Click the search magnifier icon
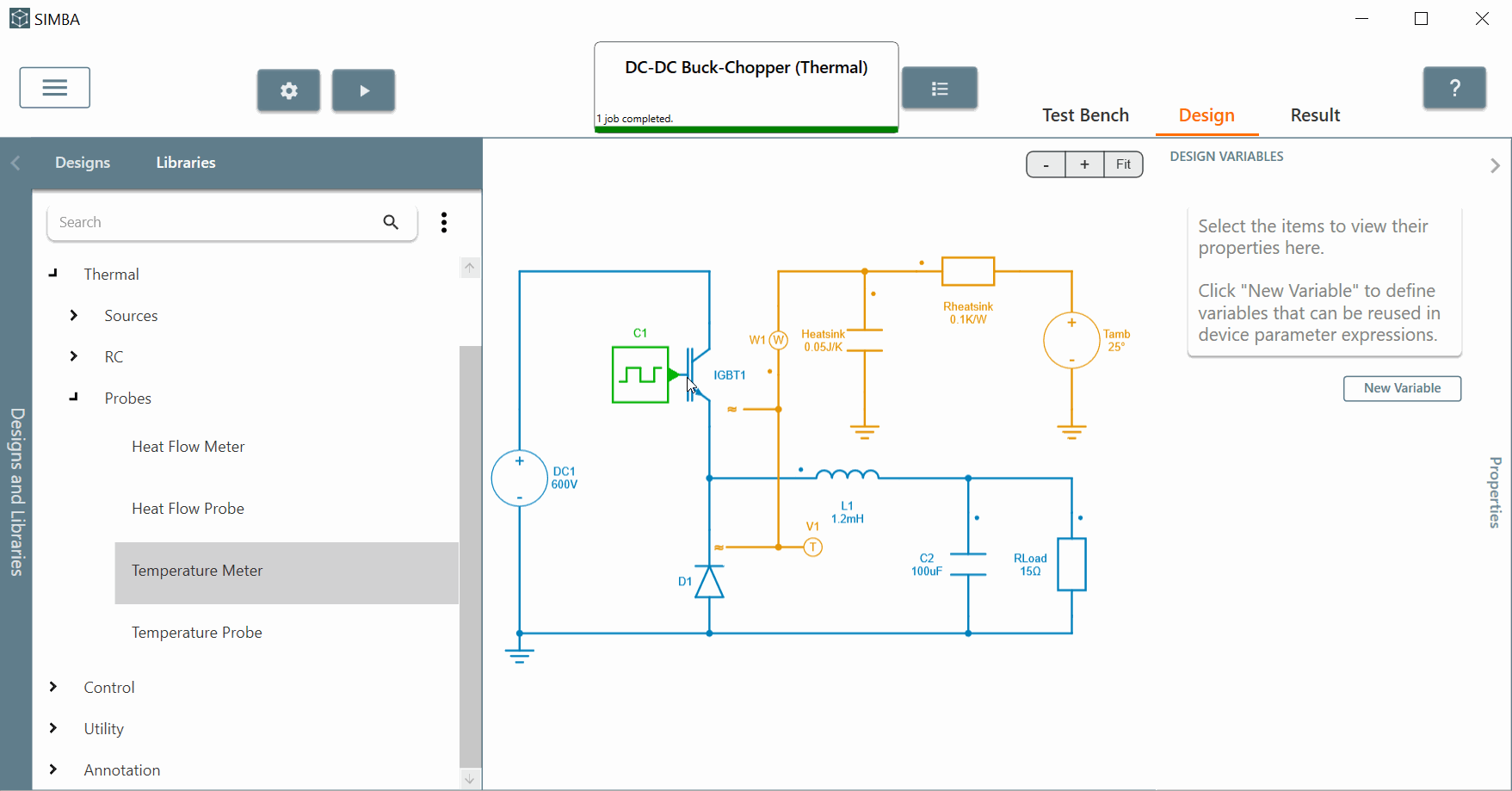Viewport: 1512px width, 791px height. (x=391, y=222)
